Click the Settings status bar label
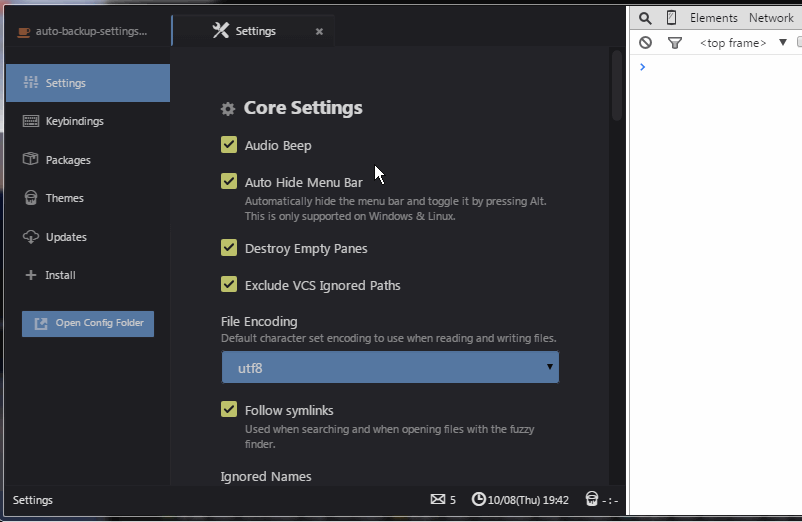Image resolution: width=802 pixels, height=522 pixels. click(33, 500)
